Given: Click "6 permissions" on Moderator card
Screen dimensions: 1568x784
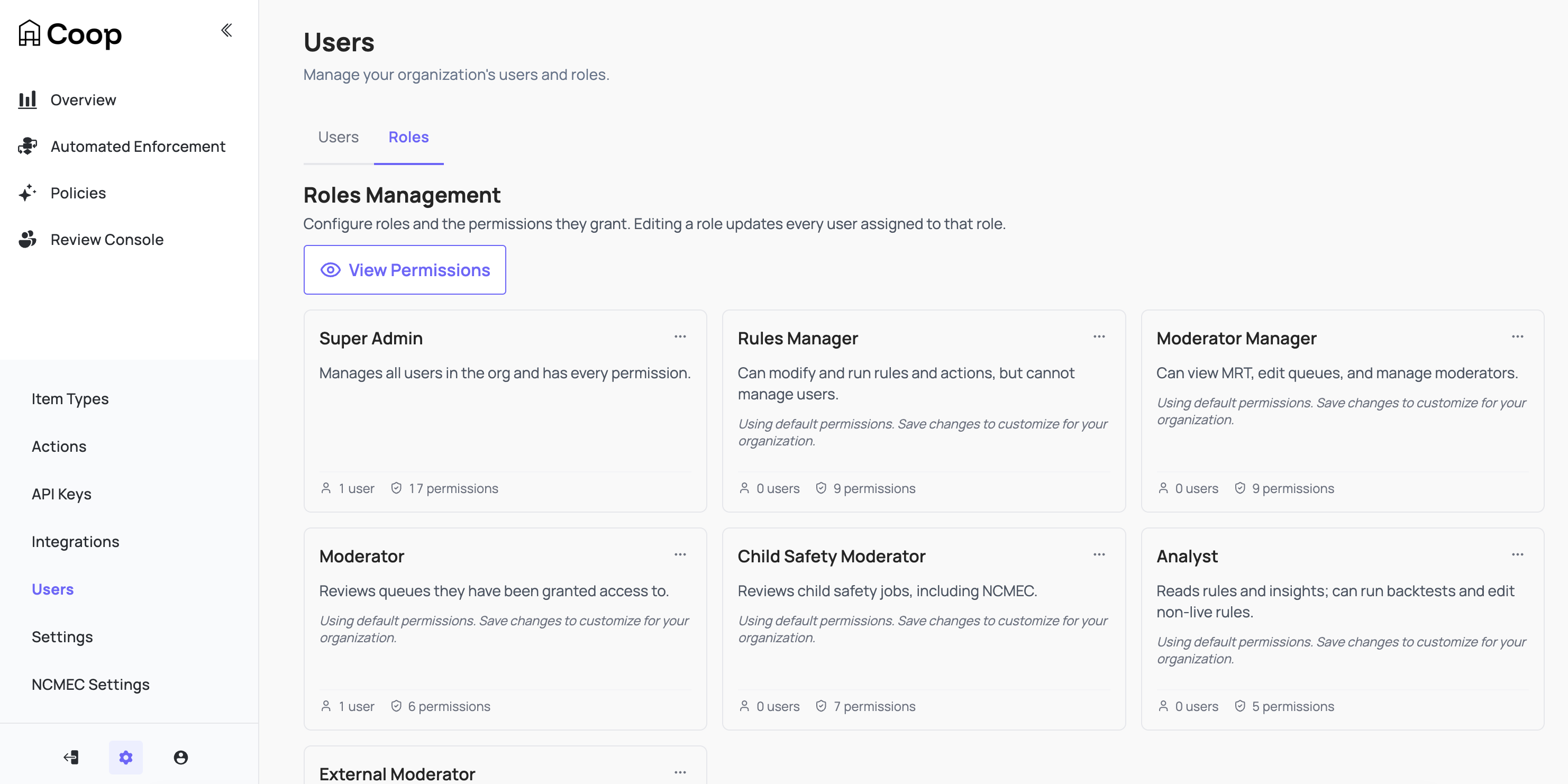Looking at the screenshot, I should [x=449, y=706].
